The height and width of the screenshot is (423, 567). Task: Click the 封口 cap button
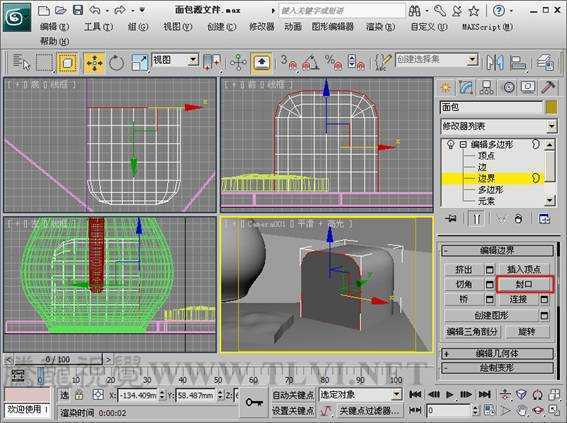coord(524,285)
